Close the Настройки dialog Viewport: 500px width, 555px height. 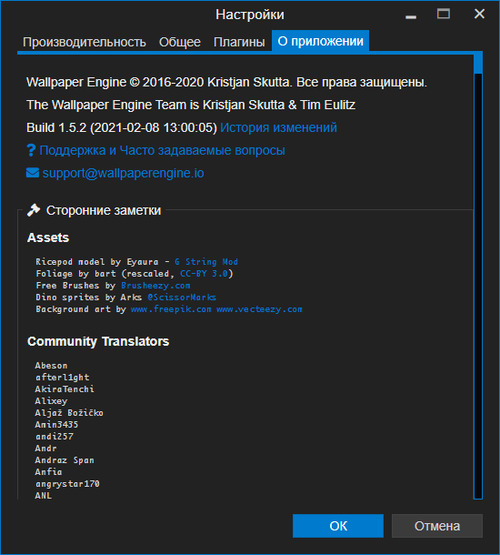click(479, 14)
